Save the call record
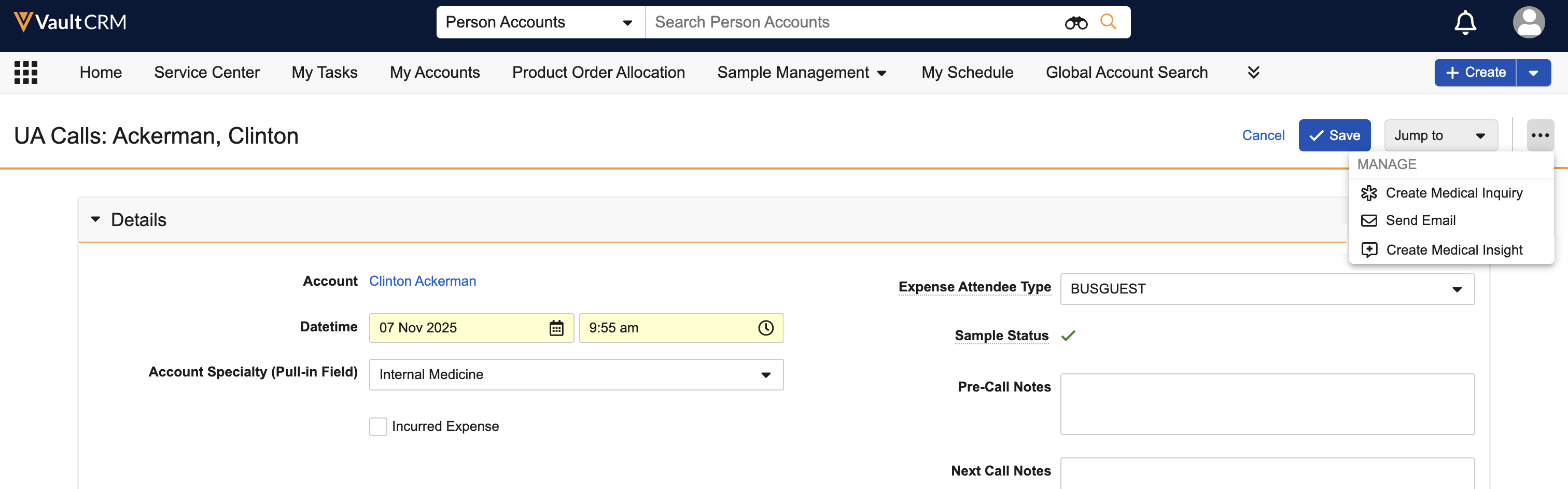 [1334, 135]
